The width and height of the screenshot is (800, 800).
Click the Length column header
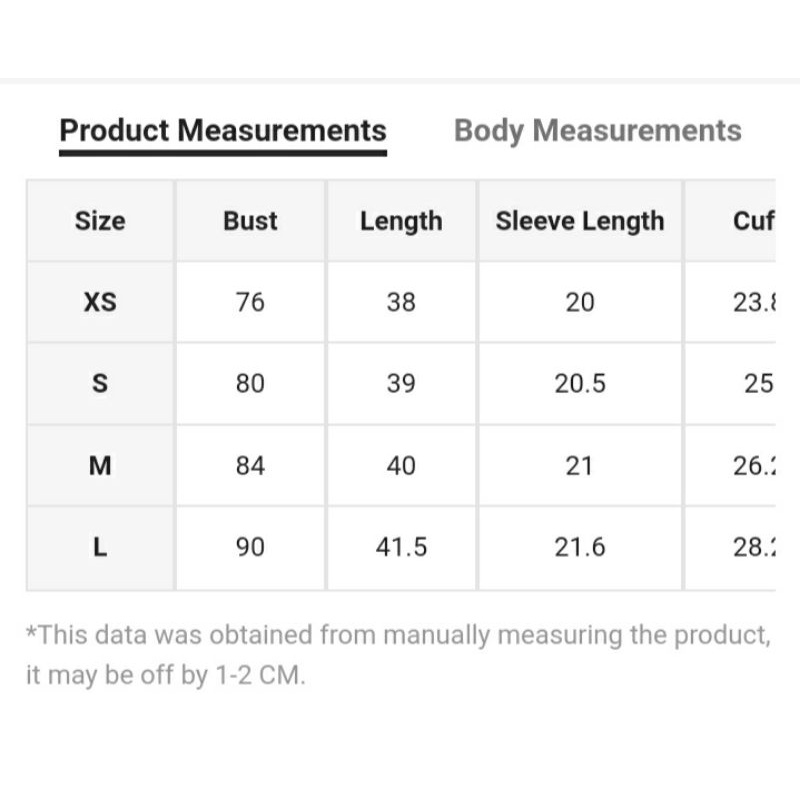(x=401, y=221)
